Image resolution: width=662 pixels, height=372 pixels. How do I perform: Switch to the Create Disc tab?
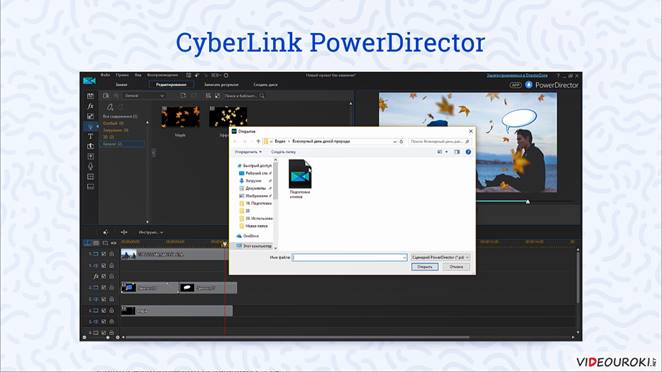266,84
